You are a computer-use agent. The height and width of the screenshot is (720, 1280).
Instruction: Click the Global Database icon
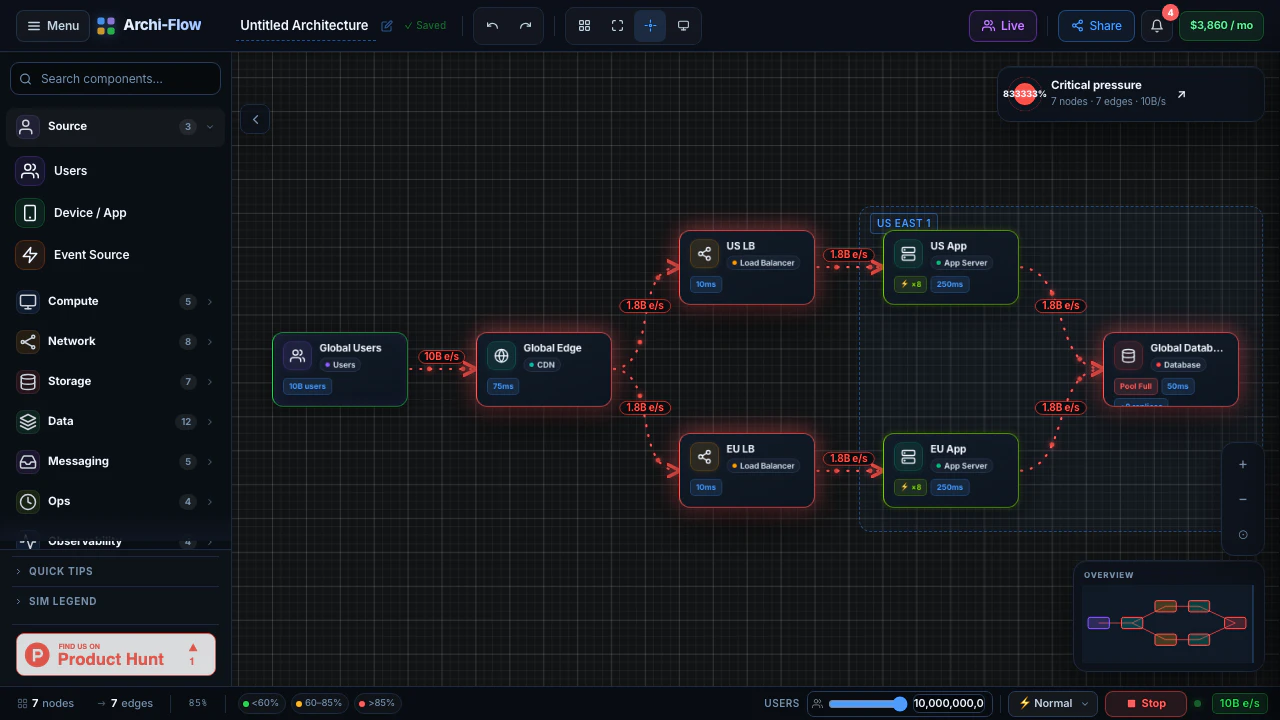[x=1129, y=356]
